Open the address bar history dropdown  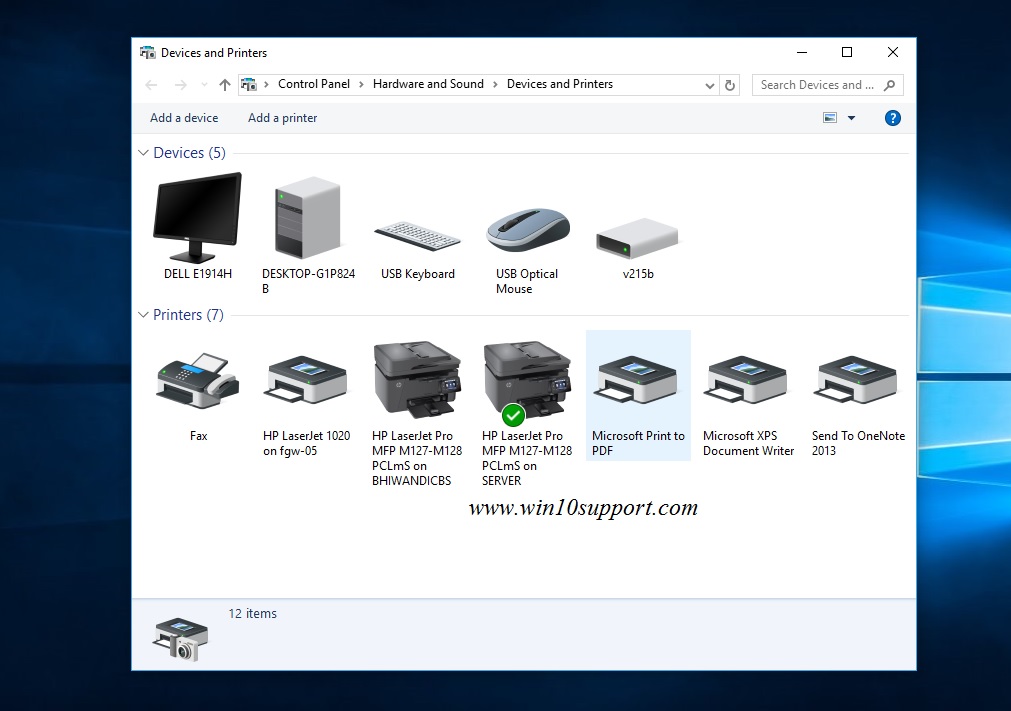[709, 85]
